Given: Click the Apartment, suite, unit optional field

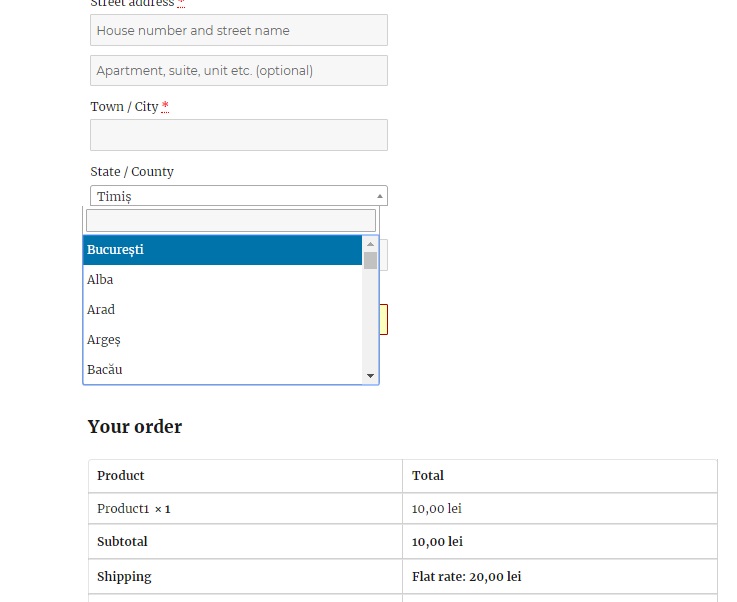Looking at the screenshot, I should [x=239, y=70].
